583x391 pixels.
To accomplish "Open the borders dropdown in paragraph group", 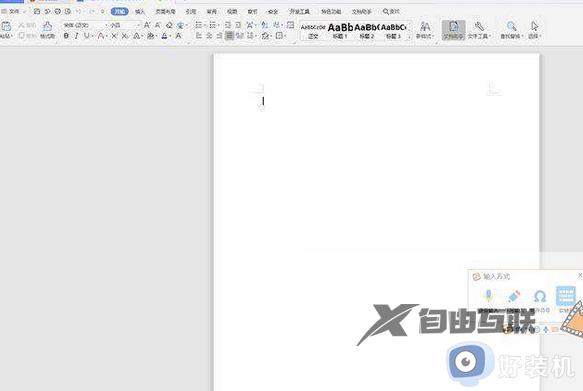I will (280, 36).
